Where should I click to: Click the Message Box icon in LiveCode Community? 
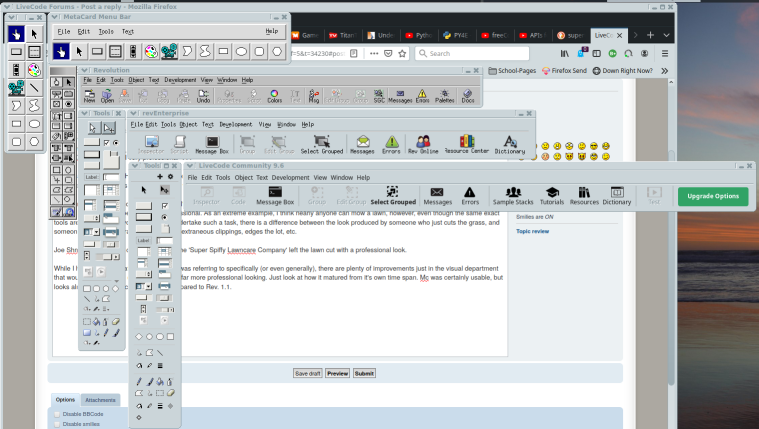275,195
